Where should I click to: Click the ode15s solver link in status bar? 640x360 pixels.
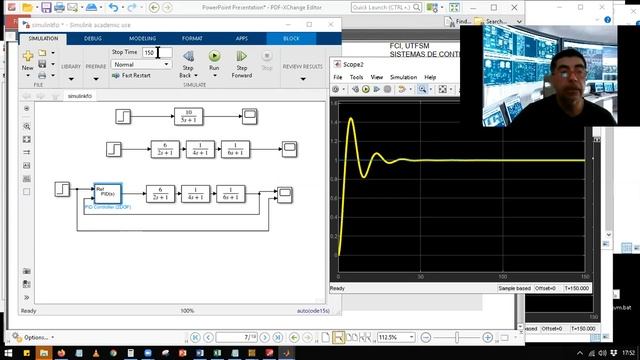pos(313,311)
